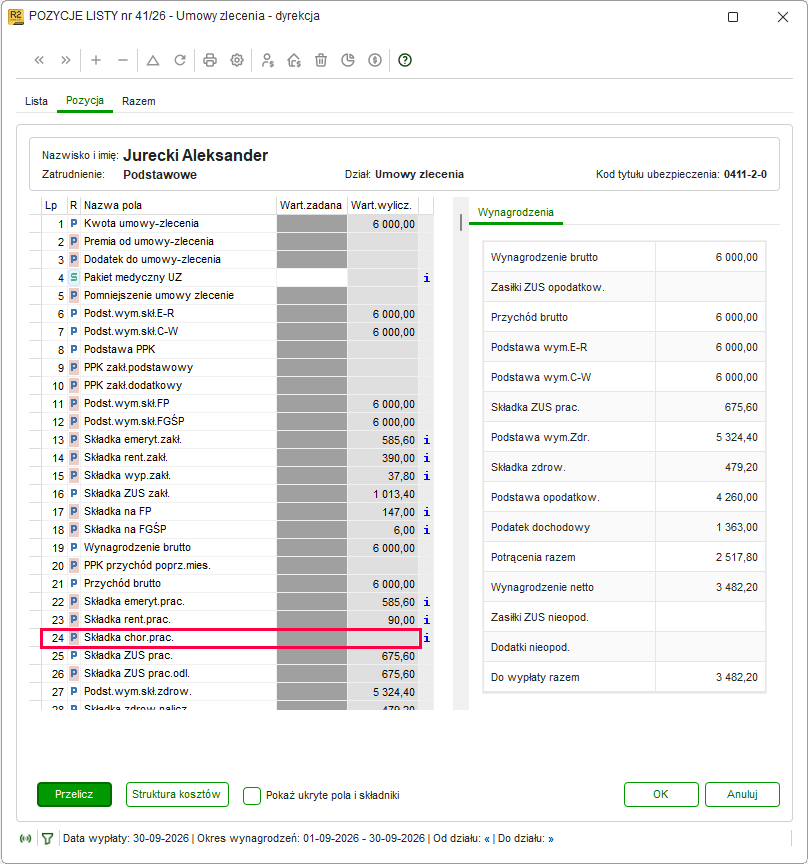808x864 pixels.
Task: Click Nazwa pola column header
Action: pyautogui.click(x=179, y=206)
